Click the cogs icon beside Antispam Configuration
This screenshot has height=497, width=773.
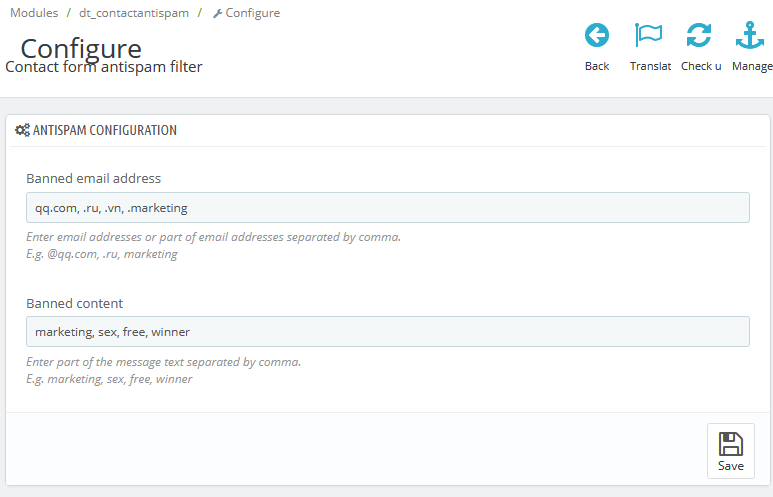(22, 131)
